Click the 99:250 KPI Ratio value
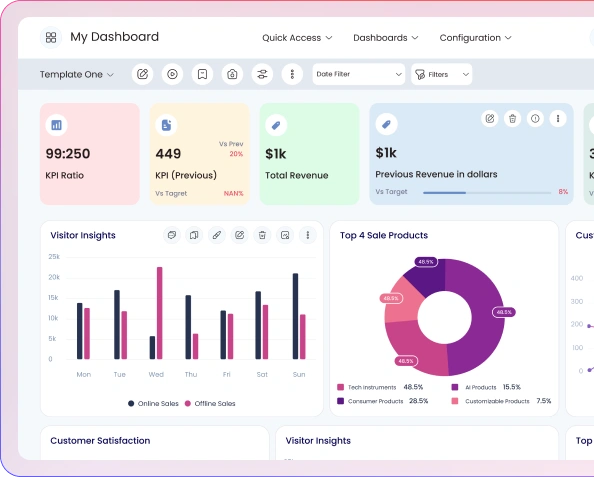Image resolution: width=594 pixels, height=477 pixels. (x=68, y=154)
